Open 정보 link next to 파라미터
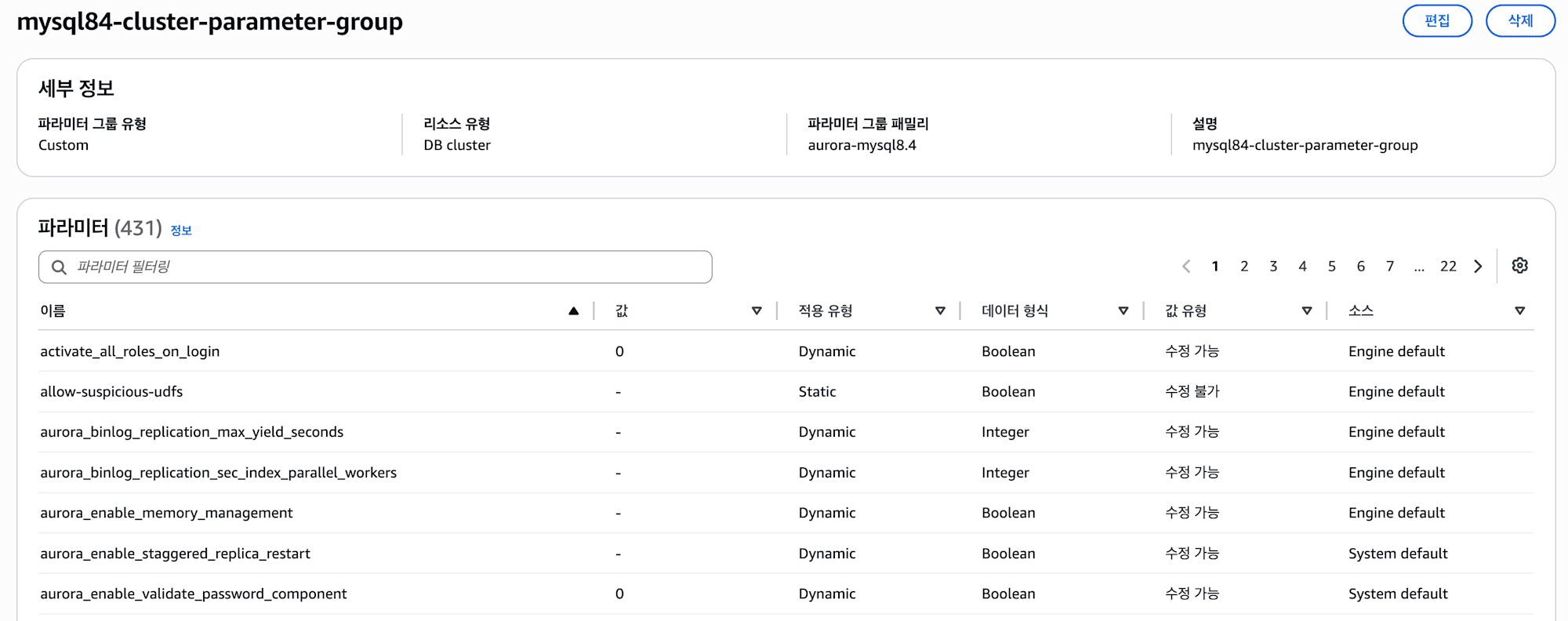Screen dimensions: 1568x621 [181, 231]
